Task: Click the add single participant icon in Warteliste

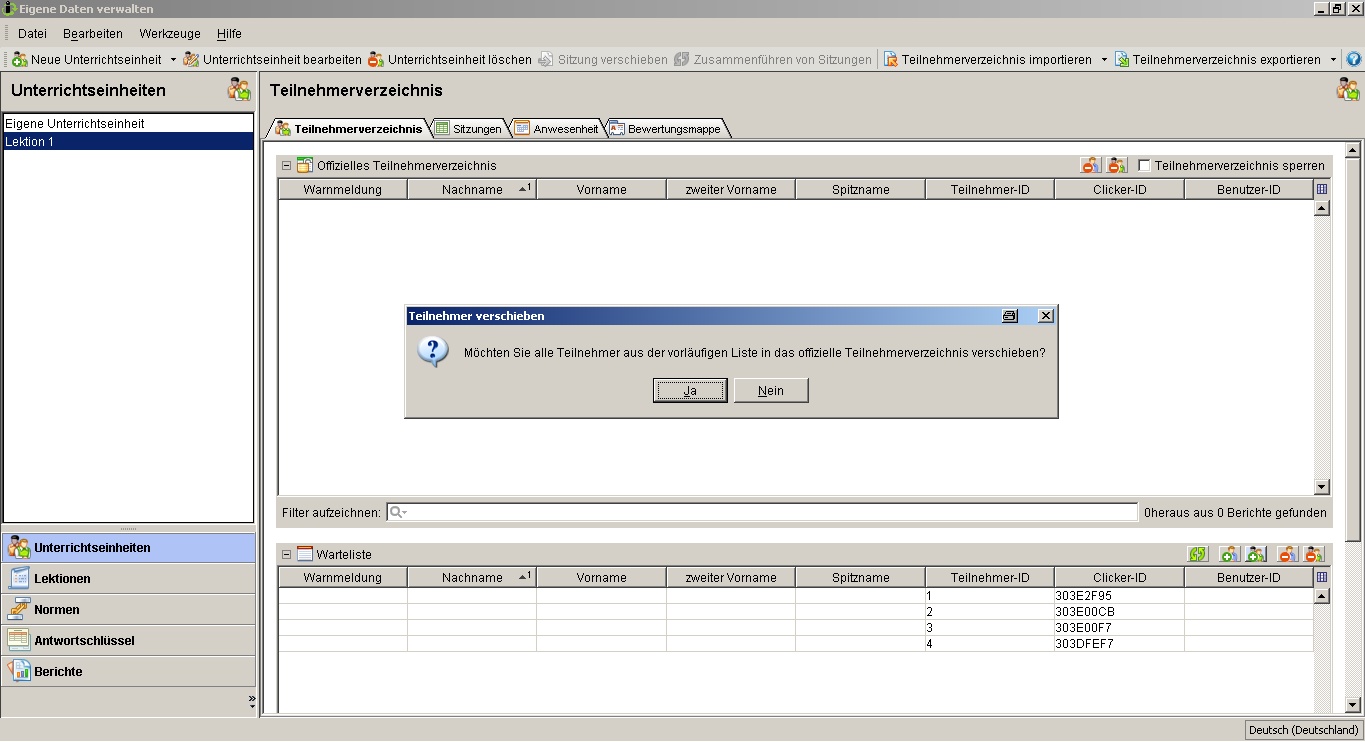Action: tap(1230, 554)
